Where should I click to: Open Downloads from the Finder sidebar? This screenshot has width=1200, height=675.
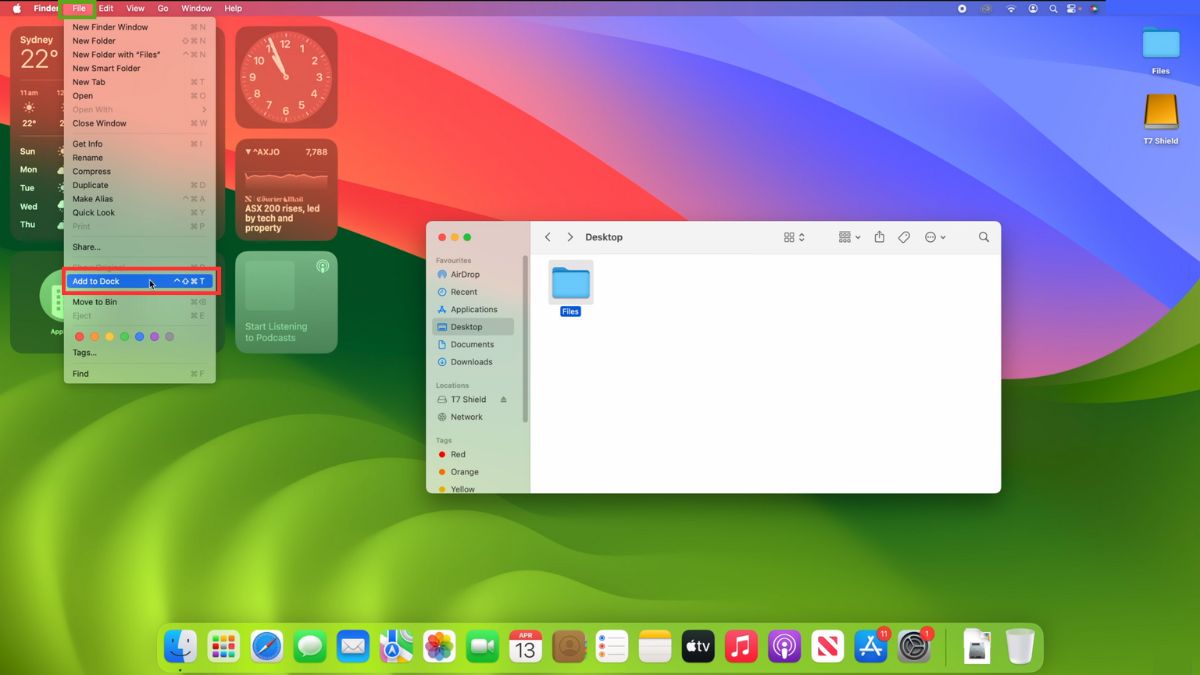(x=470, y=362)
